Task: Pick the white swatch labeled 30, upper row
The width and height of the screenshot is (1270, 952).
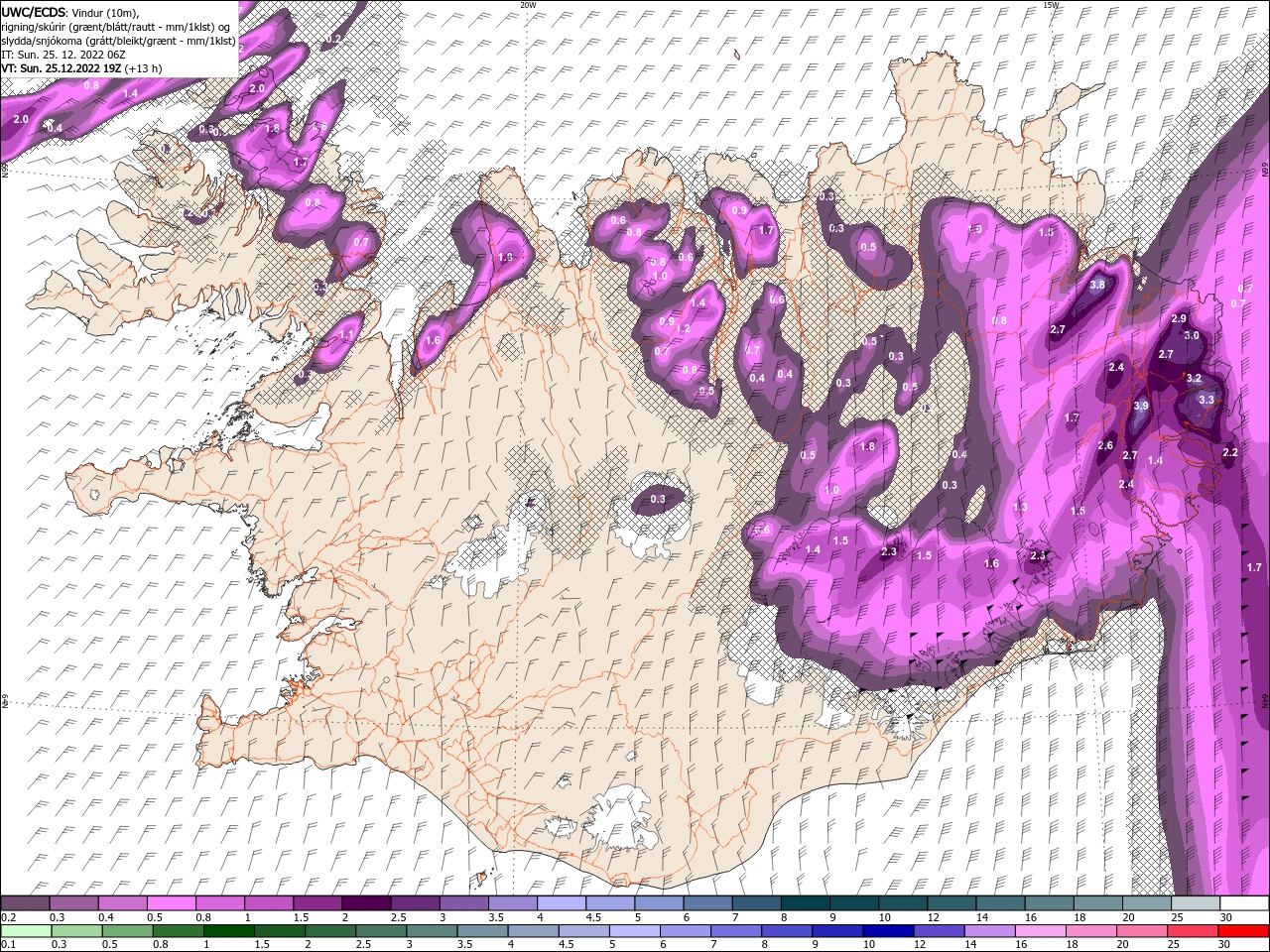Action: (1244, 903)
